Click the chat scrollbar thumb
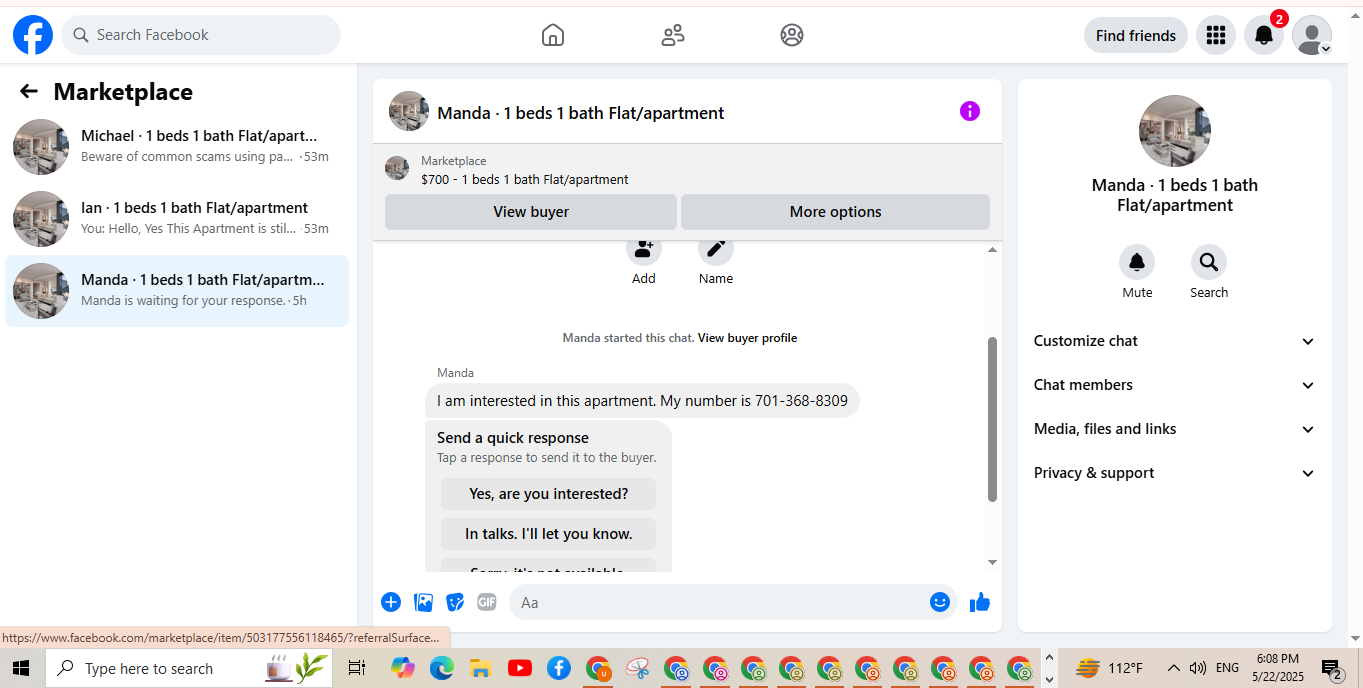 tap(992, 419)
